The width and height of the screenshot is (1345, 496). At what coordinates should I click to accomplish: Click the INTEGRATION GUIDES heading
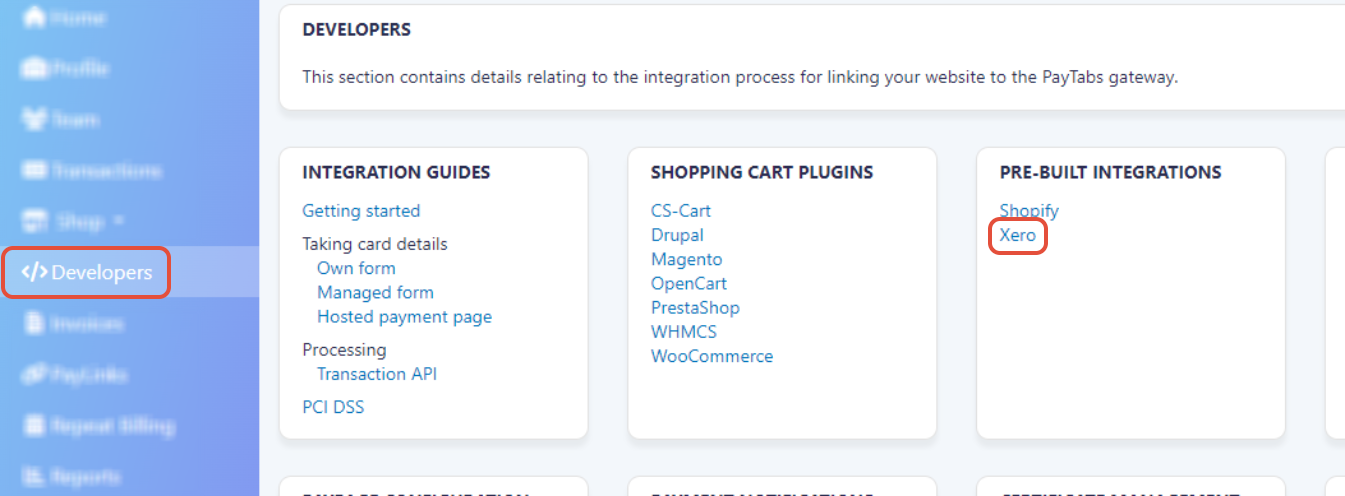point(396,172)
